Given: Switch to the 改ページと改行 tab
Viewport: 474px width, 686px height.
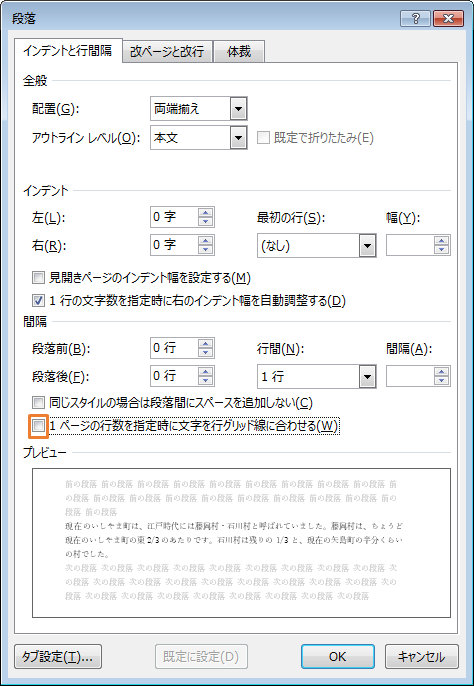Looking at the screenshot, I should (x=167, y=52).
